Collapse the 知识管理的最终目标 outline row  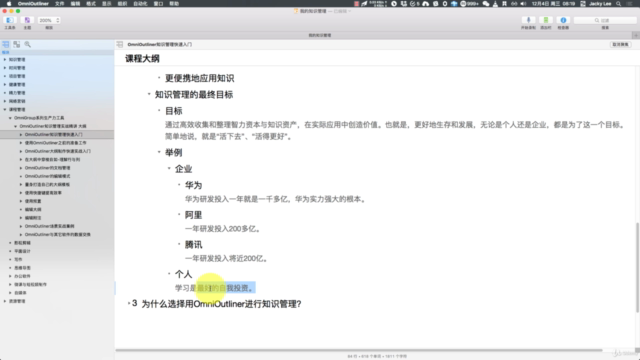tap(149, 94)
